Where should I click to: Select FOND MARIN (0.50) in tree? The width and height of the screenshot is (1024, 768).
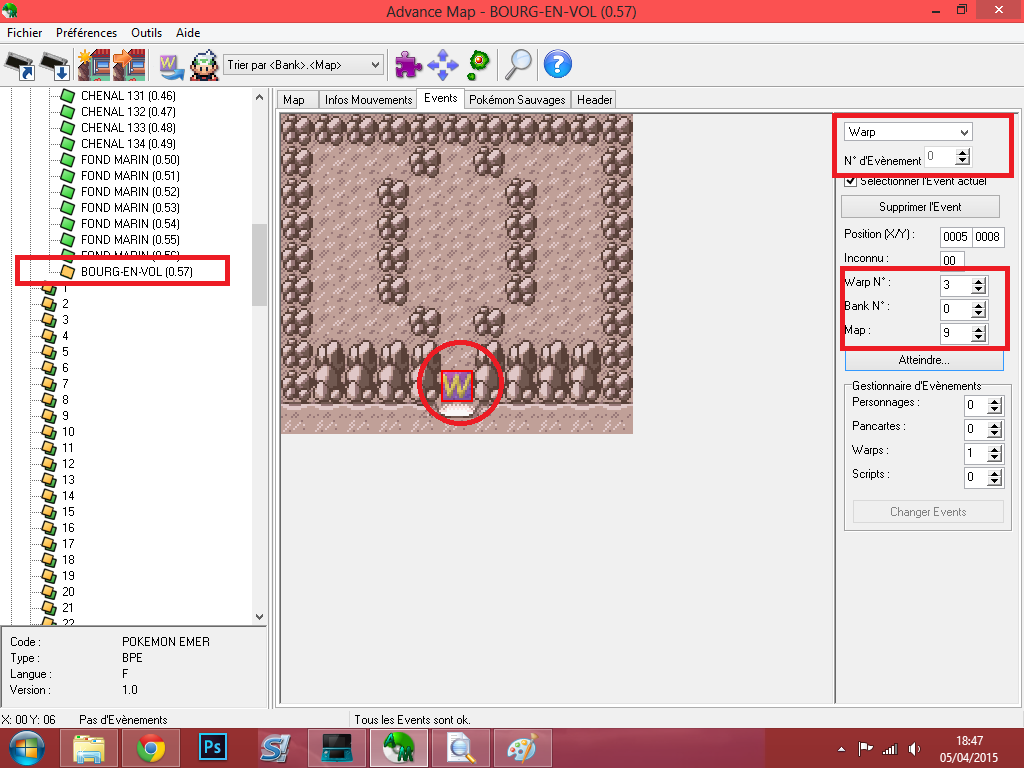pos(130,159)
